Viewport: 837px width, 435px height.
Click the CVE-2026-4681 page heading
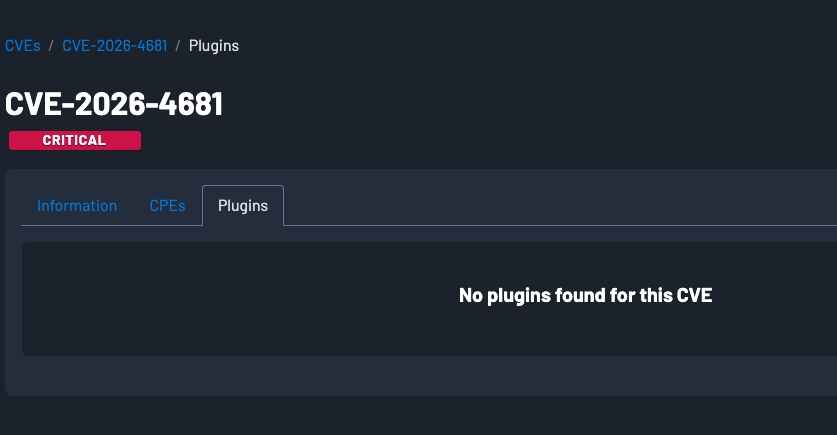pos(114,104)
